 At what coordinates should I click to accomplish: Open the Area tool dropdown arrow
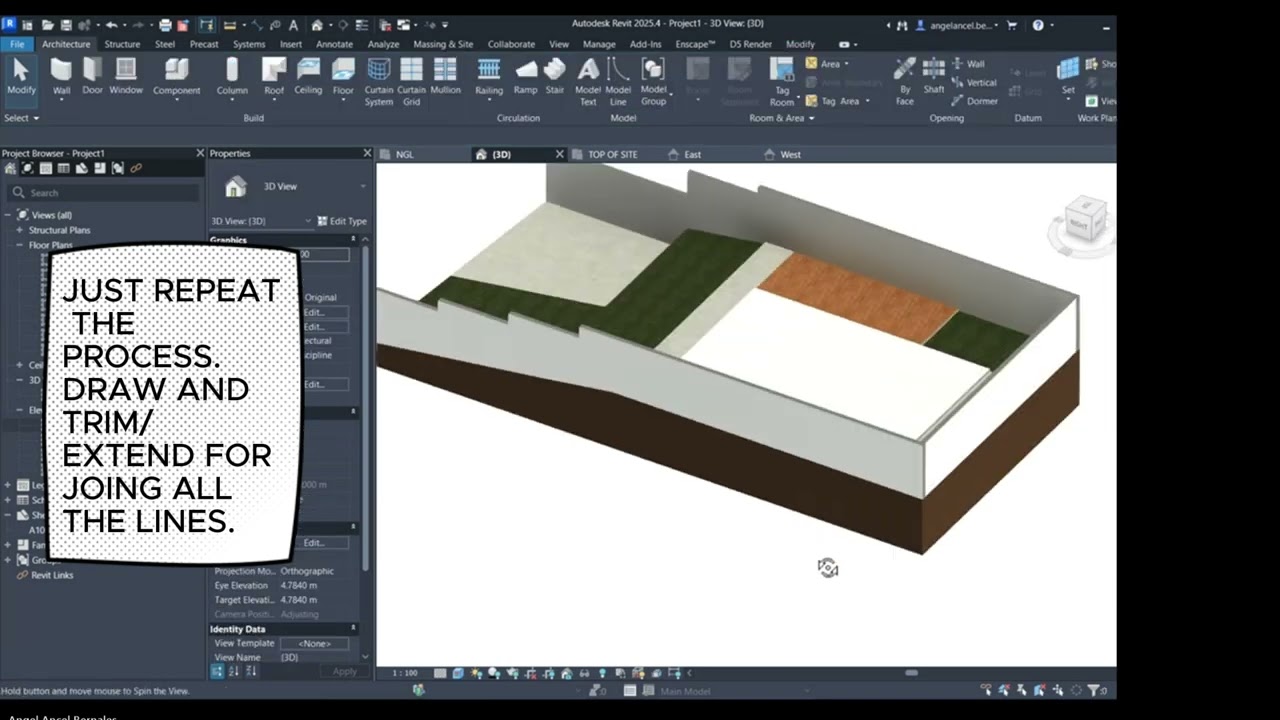[846, 64]
